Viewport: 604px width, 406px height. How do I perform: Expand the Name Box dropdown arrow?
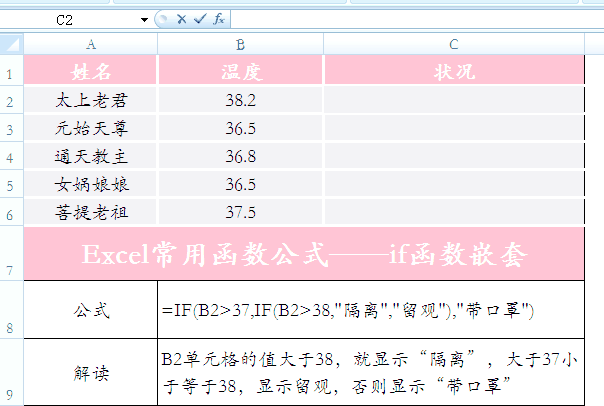(x=144, y=20)
